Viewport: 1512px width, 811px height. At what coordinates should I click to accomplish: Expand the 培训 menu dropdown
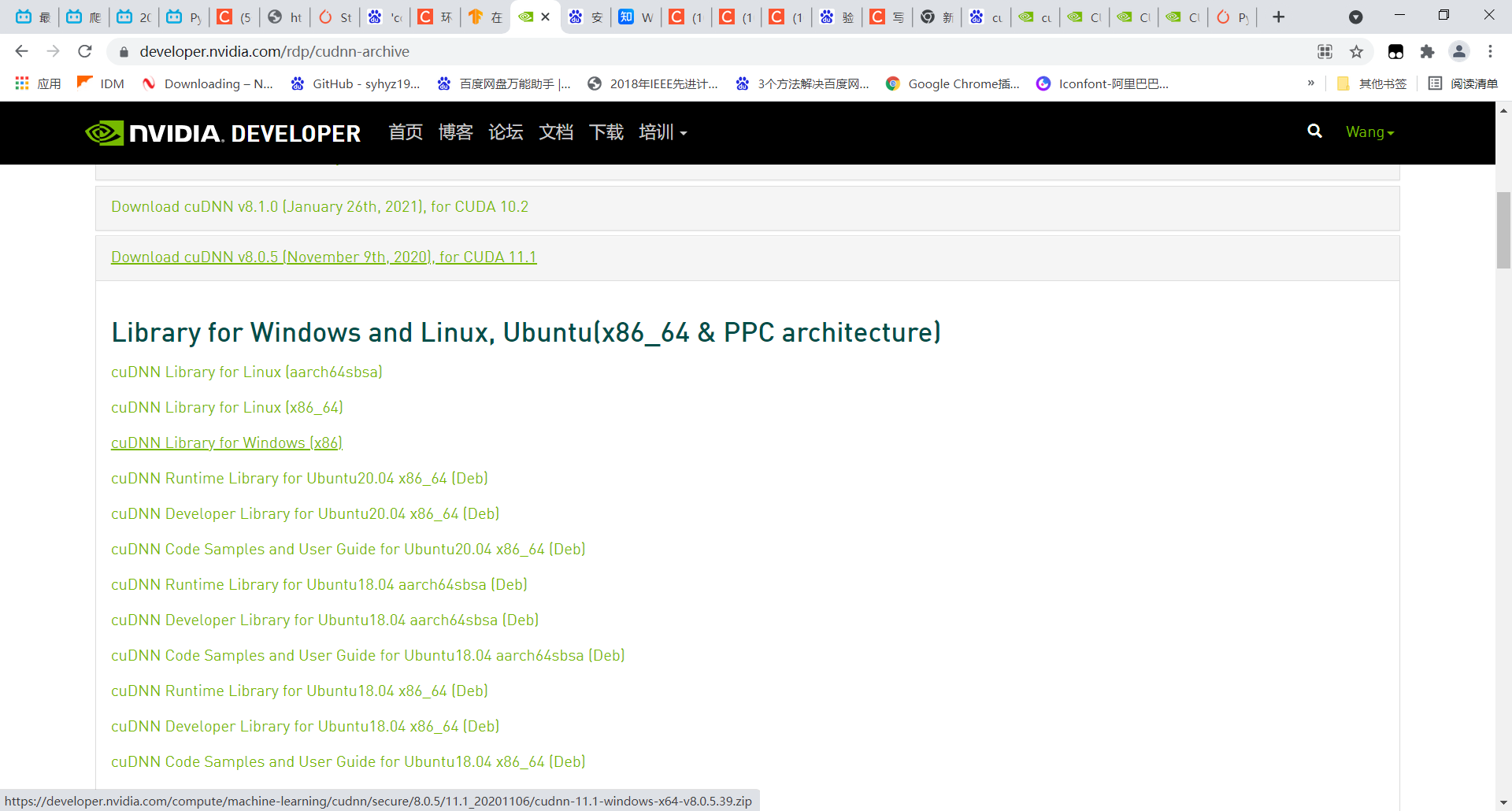click(662, 132)
